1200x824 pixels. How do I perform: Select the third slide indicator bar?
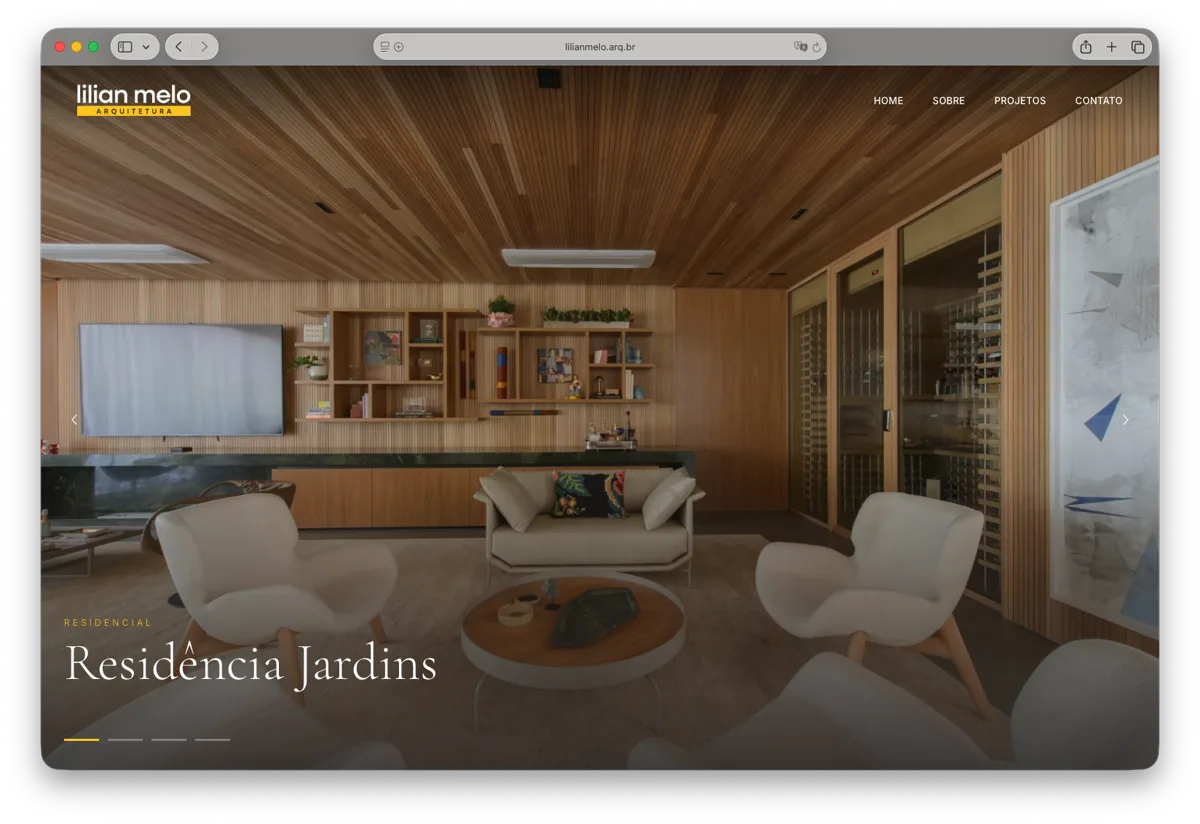[x=169, y=740]
